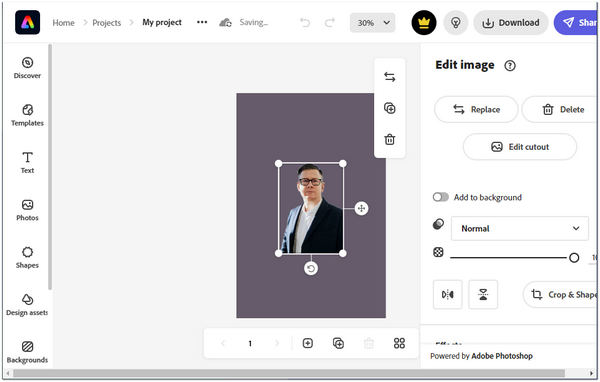600x382 pixels.
Task: Redo the last action
Action: click(330, 23)
